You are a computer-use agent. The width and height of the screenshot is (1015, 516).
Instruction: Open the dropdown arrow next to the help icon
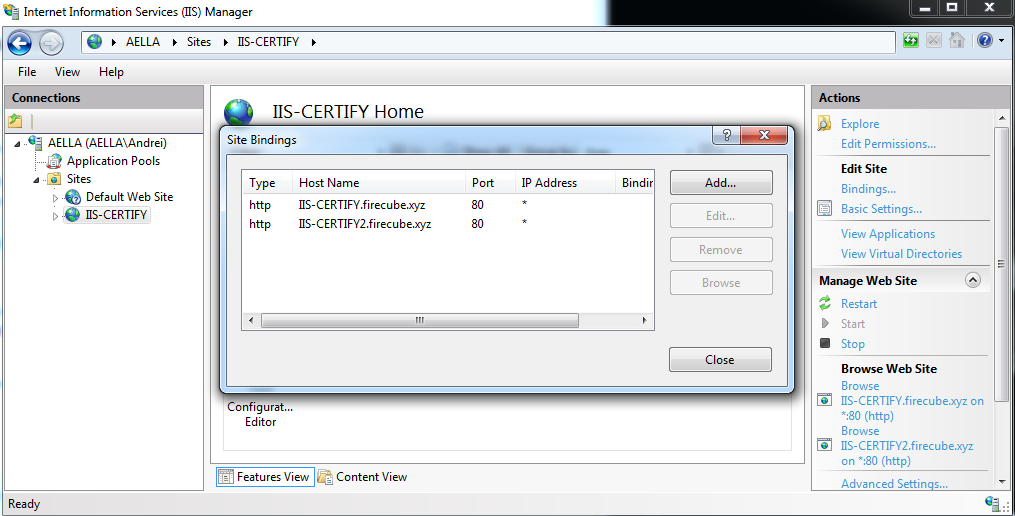tap(1001, 41)
